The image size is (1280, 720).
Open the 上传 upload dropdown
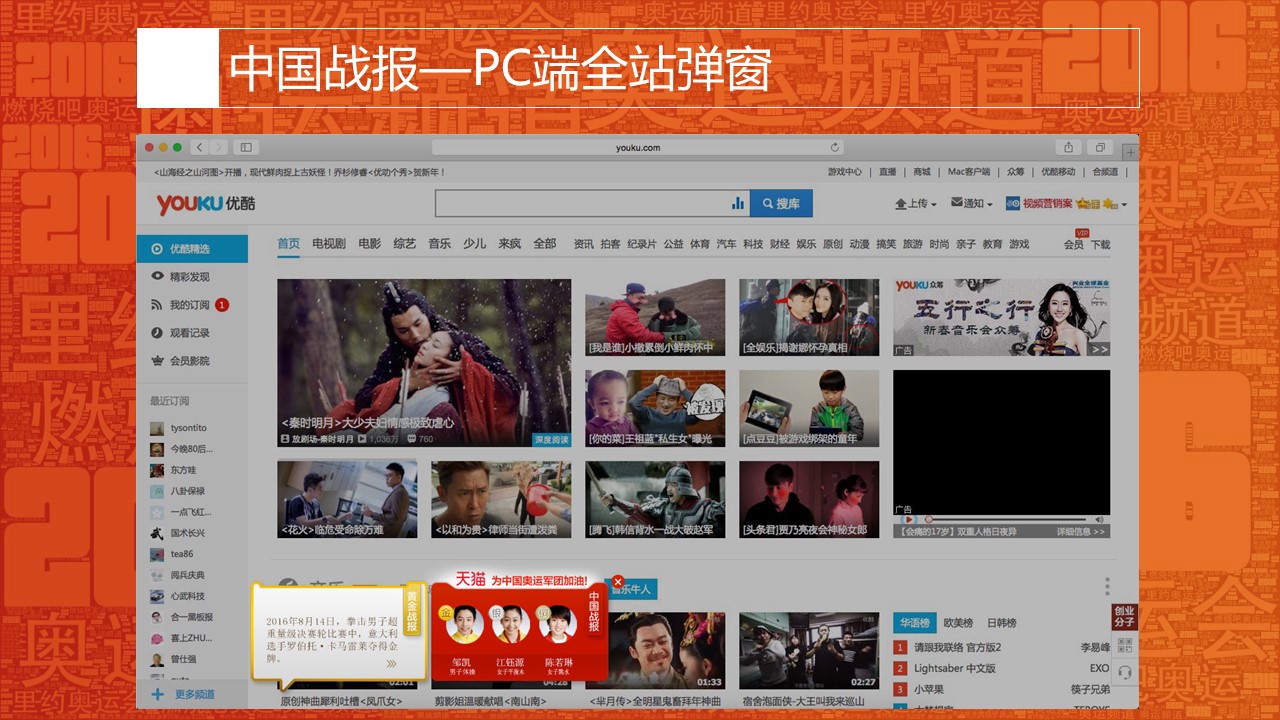915,203
